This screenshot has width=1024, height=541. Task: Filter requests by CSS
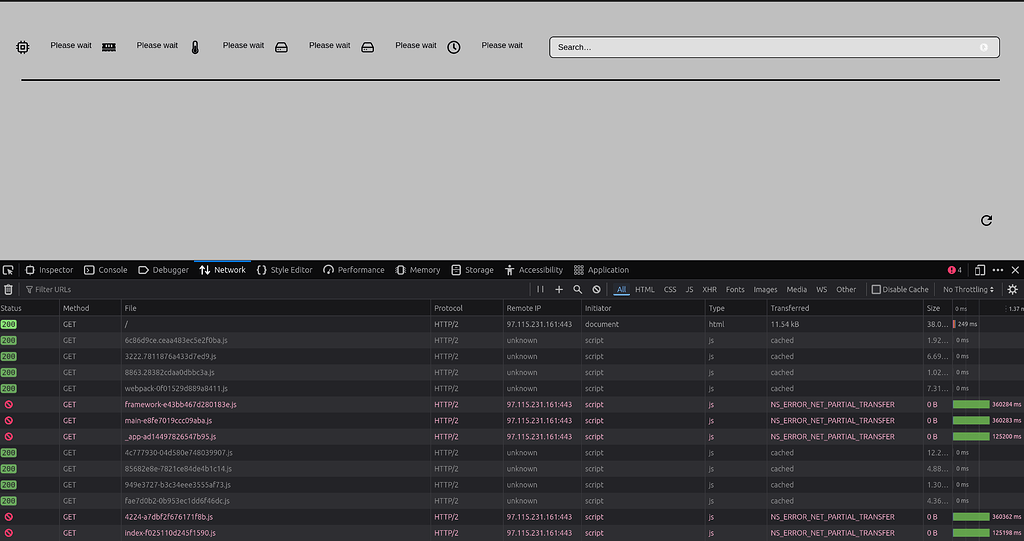pos(670,289)
